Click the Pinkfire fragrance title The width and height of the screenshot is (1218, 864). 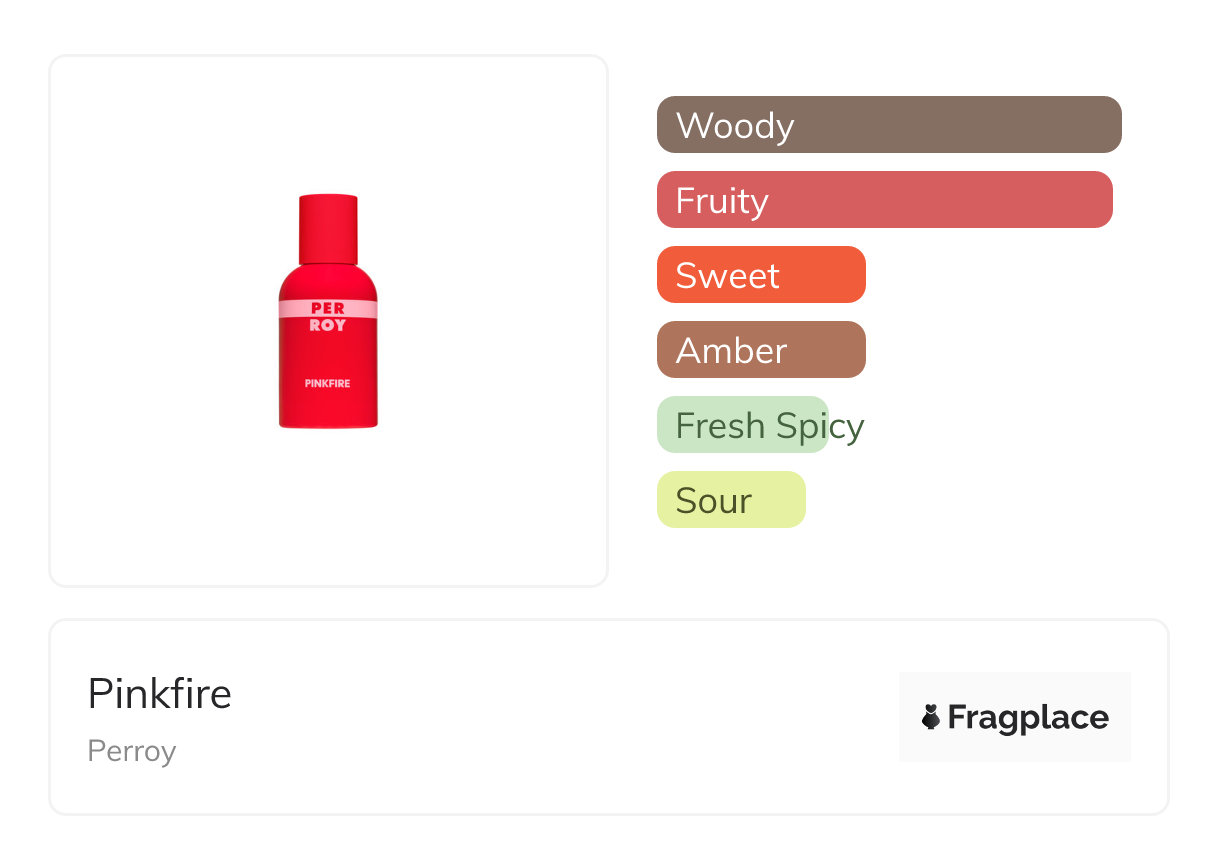[160, 694]
